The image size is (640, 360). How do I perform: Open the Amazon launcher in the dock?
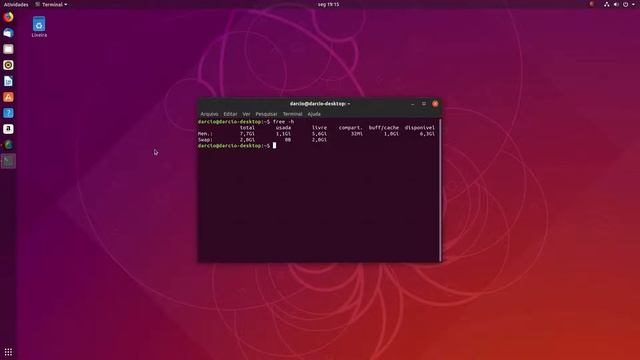tap(8, 129)
